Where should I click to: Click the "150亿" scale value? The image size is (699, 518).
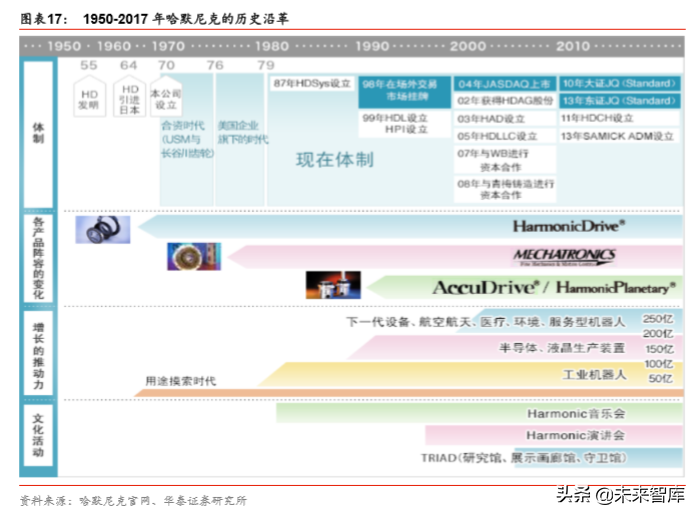659,349
